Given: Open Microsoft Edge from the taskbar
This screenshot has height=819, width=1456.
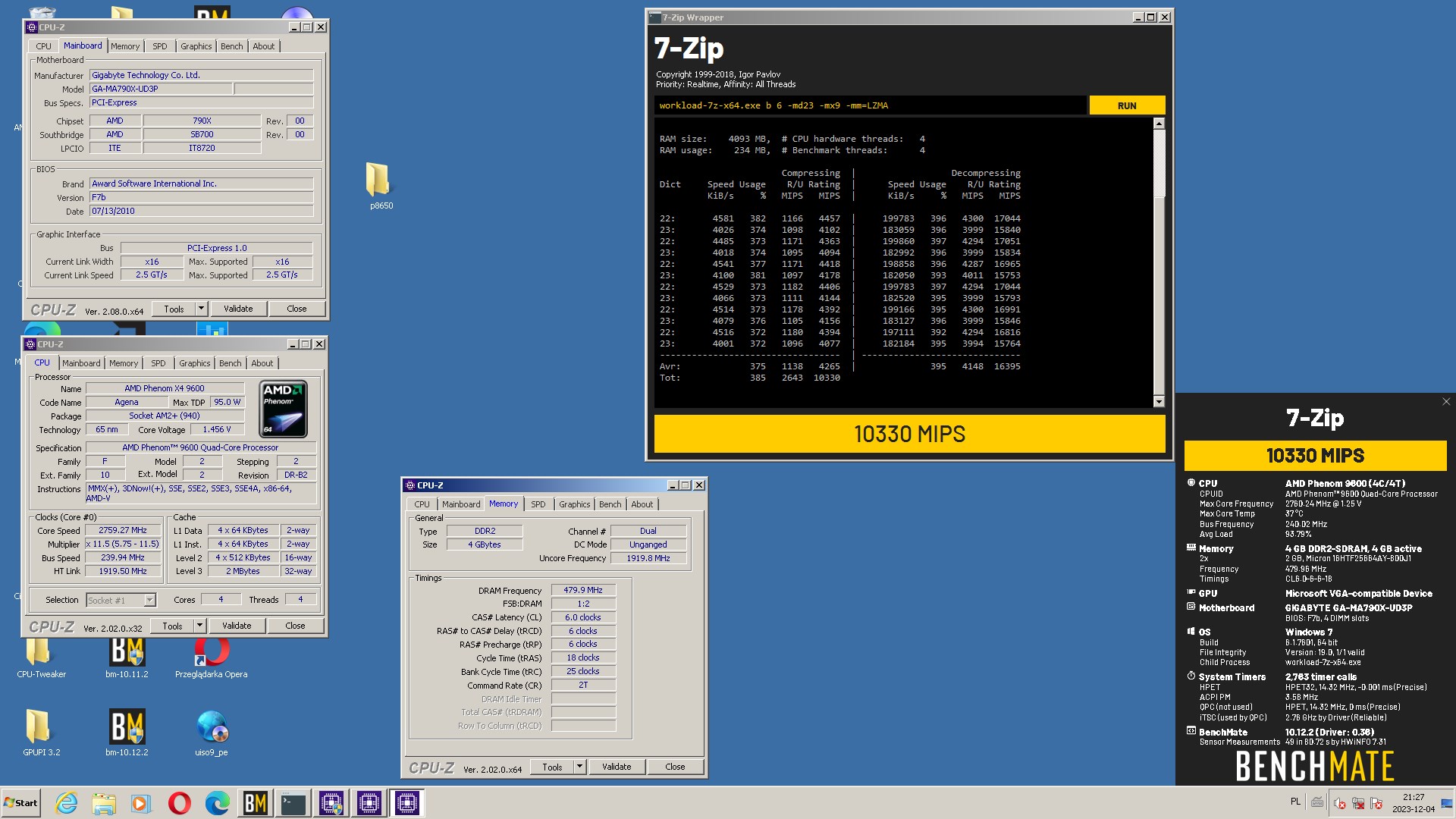Looking at the screenshot, I should click(x=218, y=802).
